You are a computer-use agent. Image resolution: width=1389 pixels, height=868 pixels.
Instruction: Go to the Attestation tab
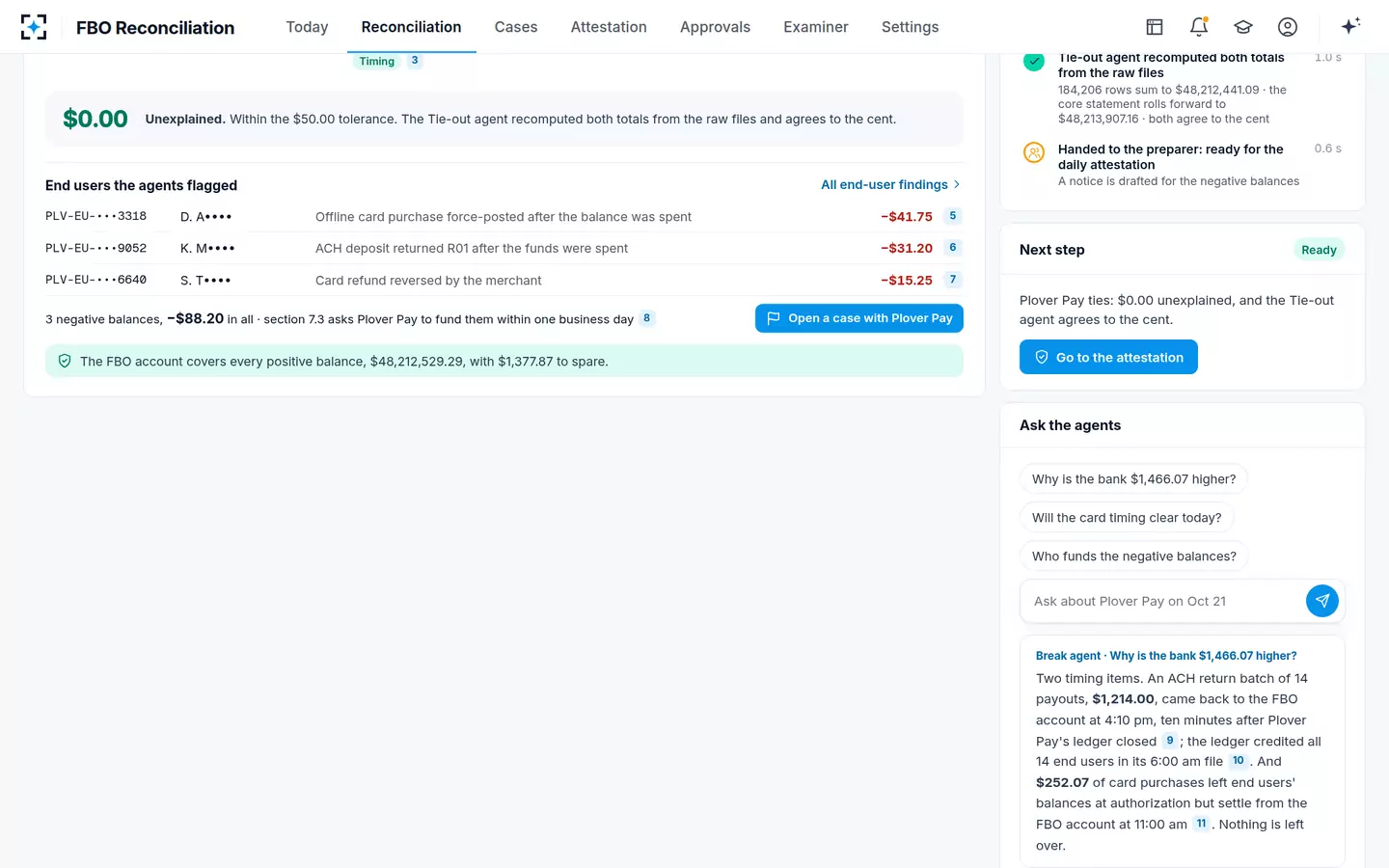point(609,27)
